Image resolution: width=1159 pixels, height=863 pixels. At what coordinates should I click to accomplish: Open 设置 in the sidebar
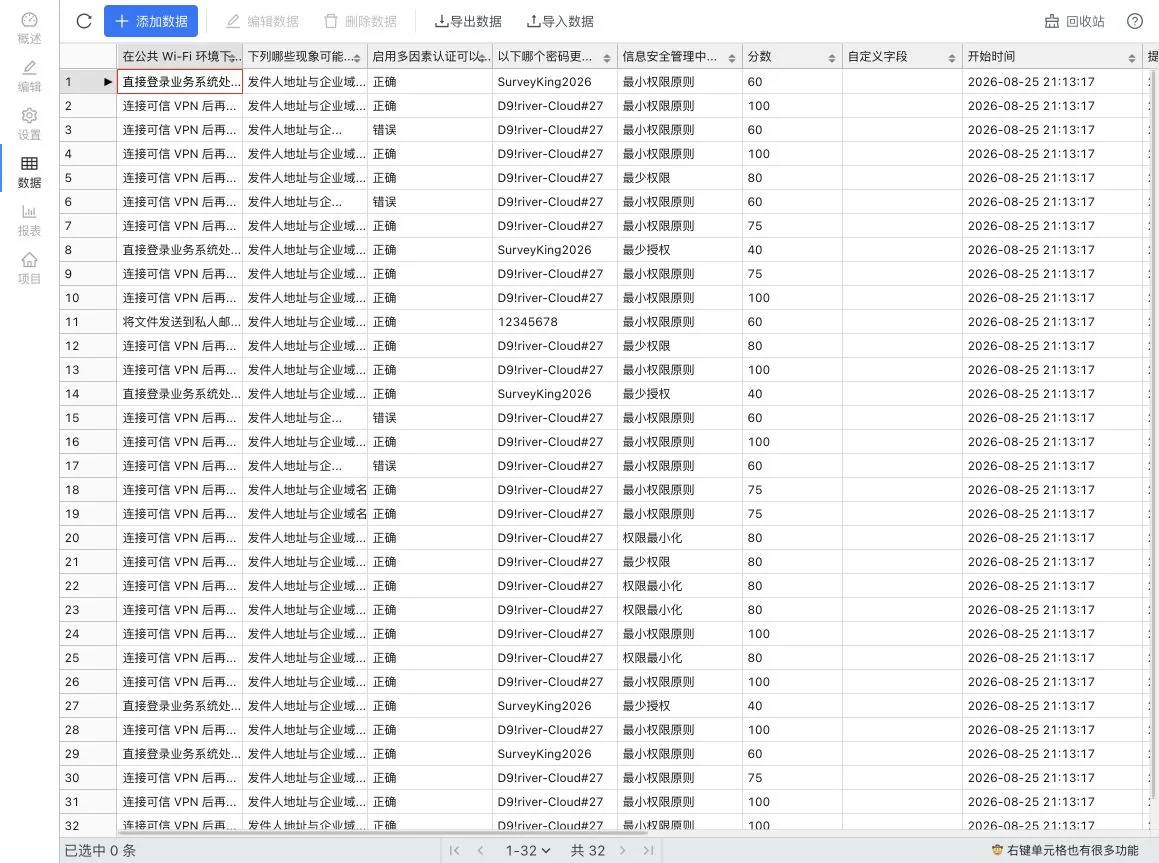[30, 124]
